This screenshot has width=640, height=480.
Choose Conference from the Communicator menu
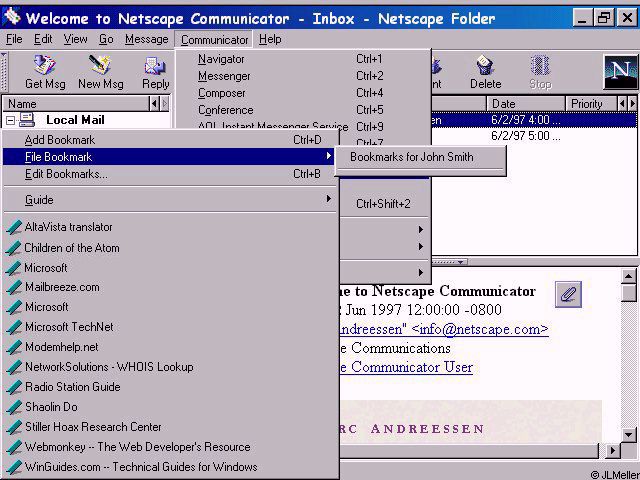pos(303,110)
